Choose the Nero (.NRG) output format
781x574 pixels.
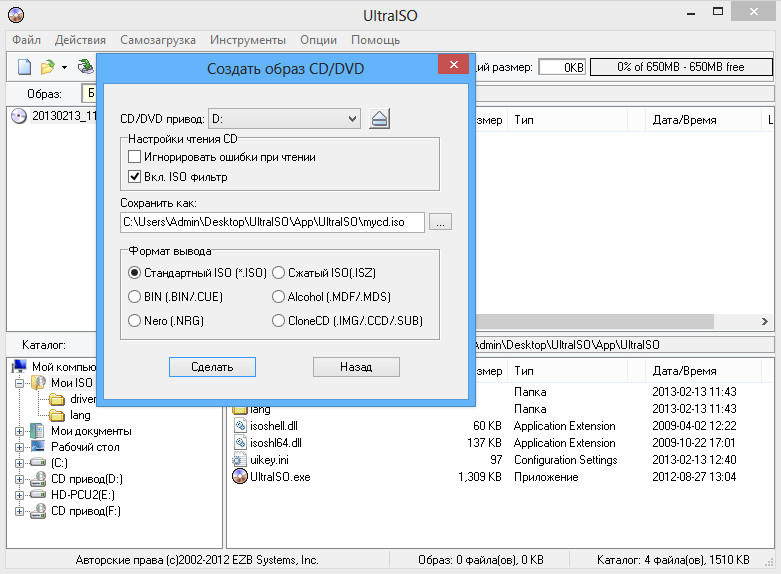pyautogui.click(x=135, y=321)
